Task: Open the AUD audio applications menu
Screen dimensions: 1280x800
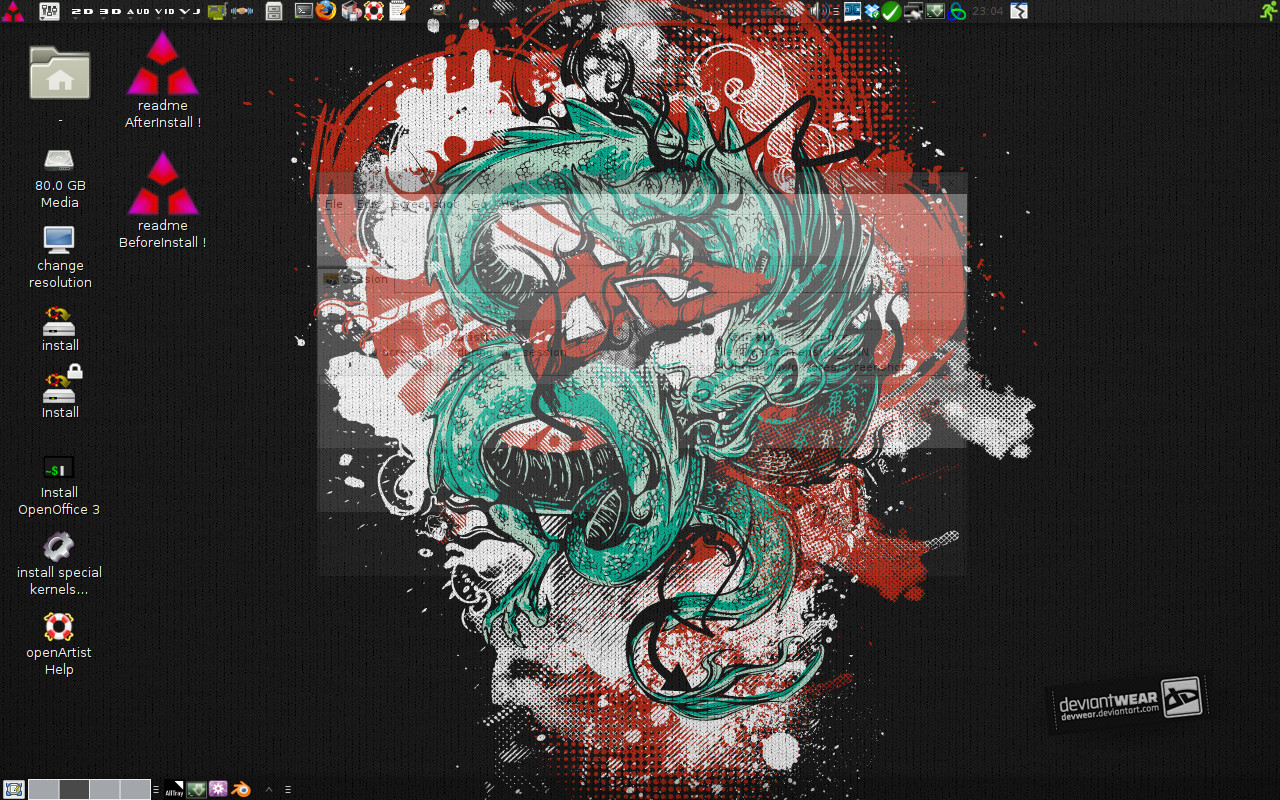Action: click(137, 11)
